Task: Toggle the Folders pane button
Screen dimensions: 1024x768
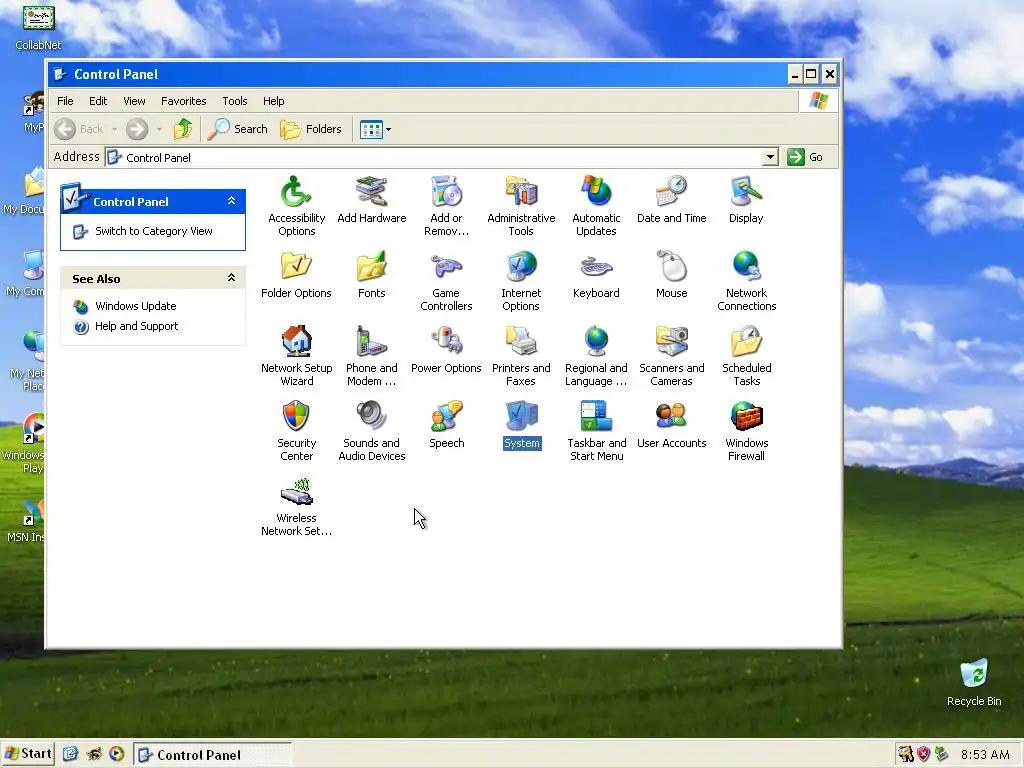Action: (311, 129)
